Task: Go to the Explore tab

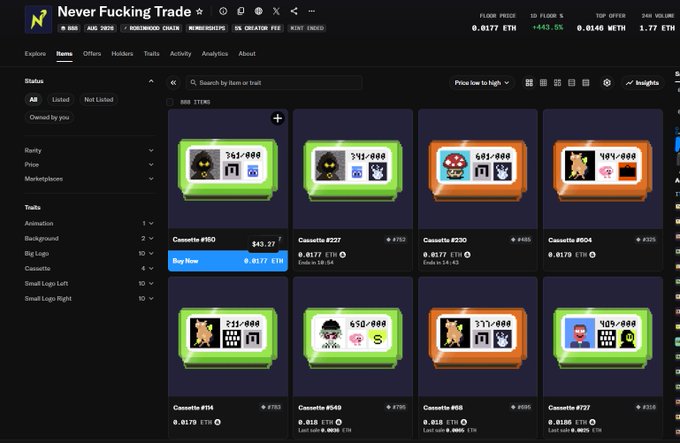Action: click(x=35, y=54)
